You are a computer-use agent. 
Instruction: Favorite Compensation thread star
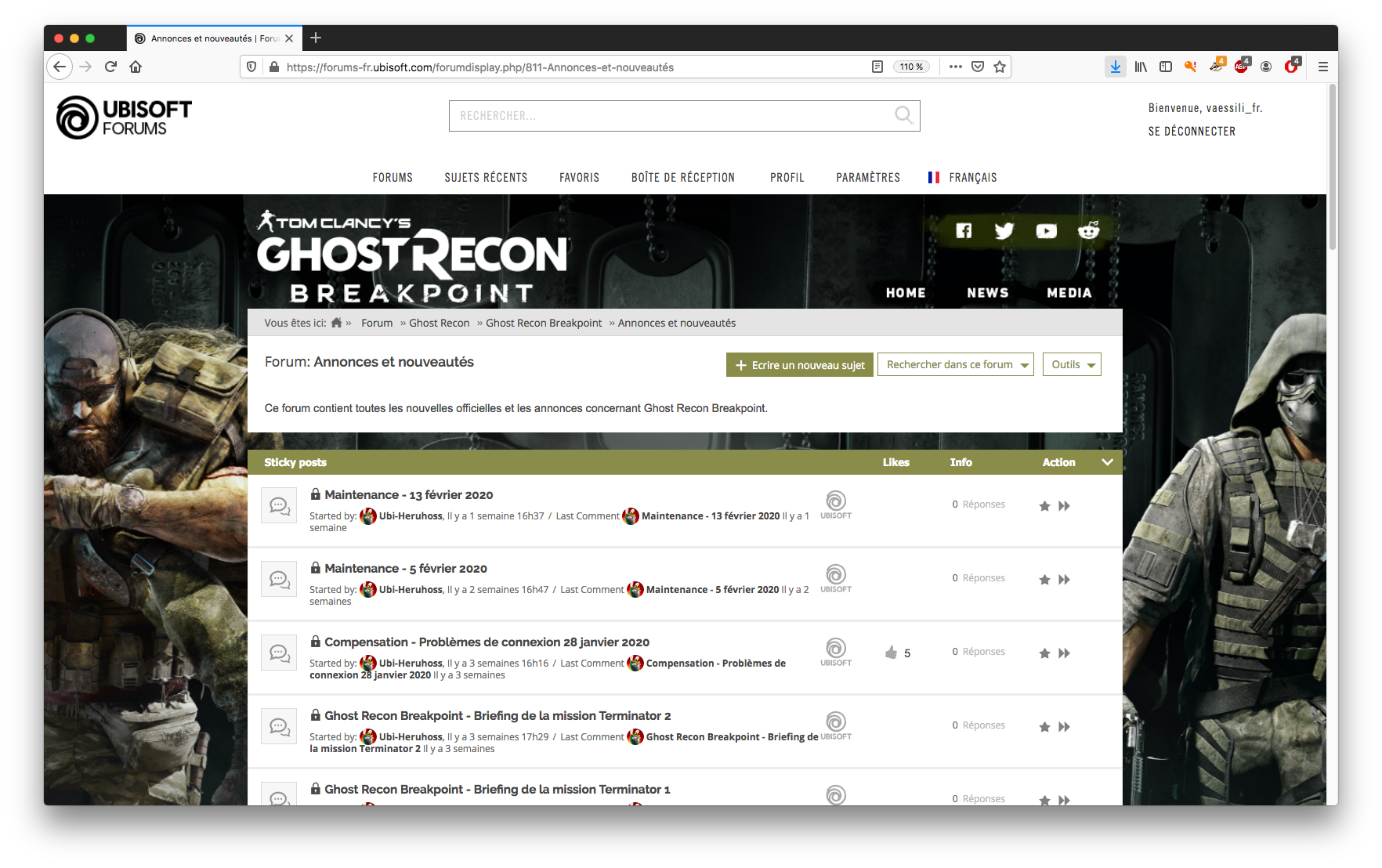tap(1044, 653)
